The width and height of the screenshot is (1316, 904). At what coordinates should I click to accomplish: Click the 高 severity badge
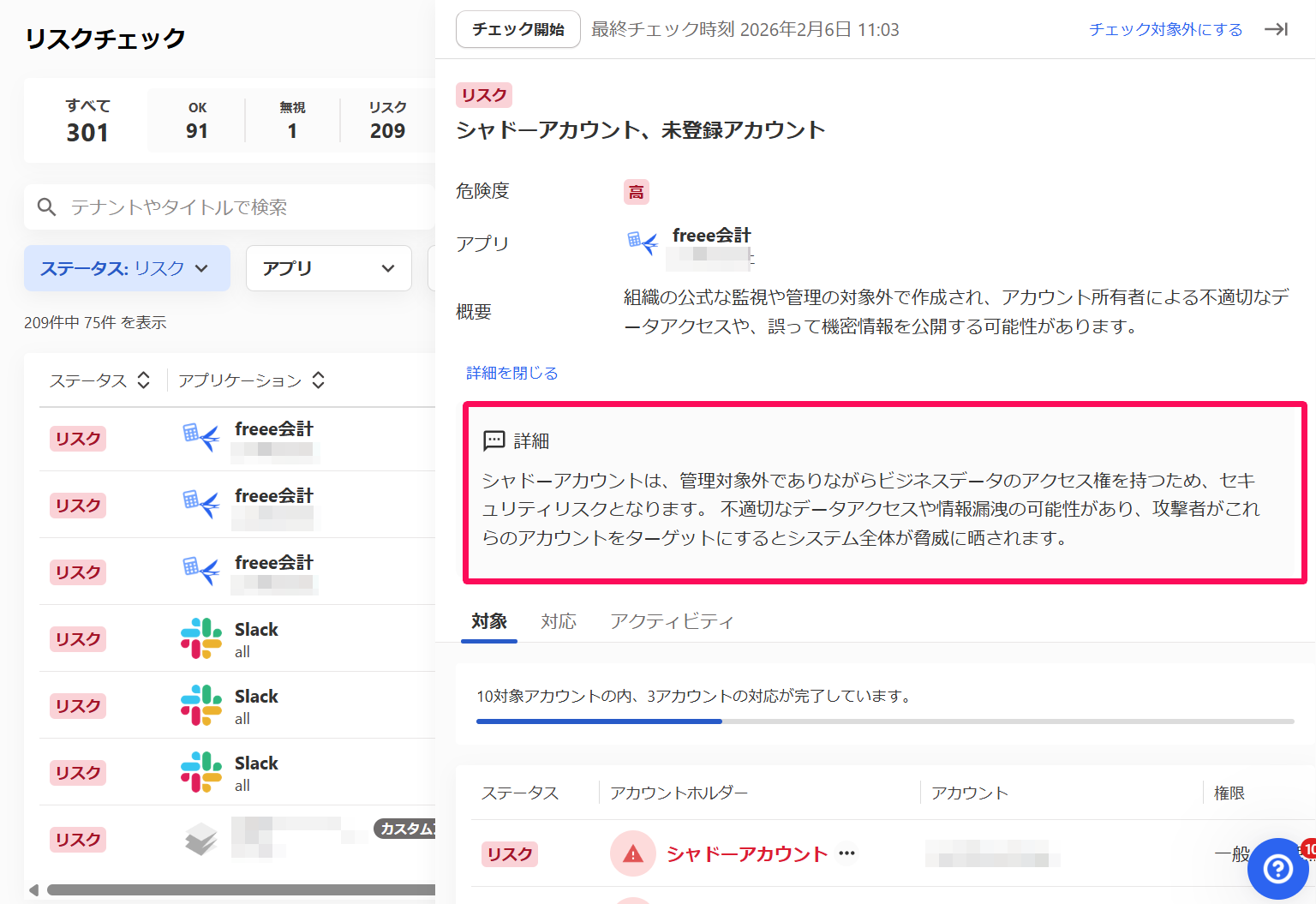tap(637, 192)
